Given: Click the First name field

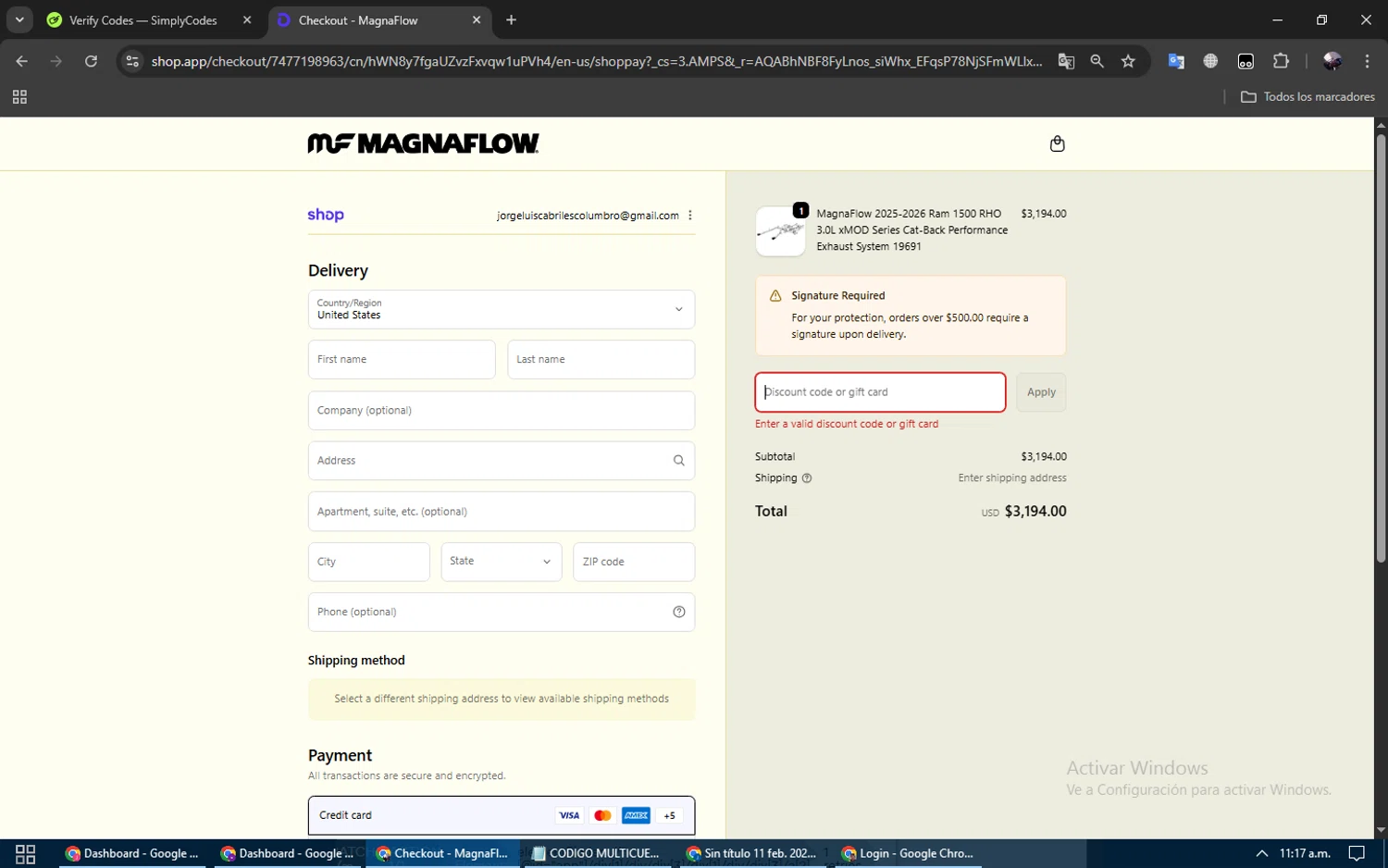Looking at the screenshot, I should click(x=402, y=359).
